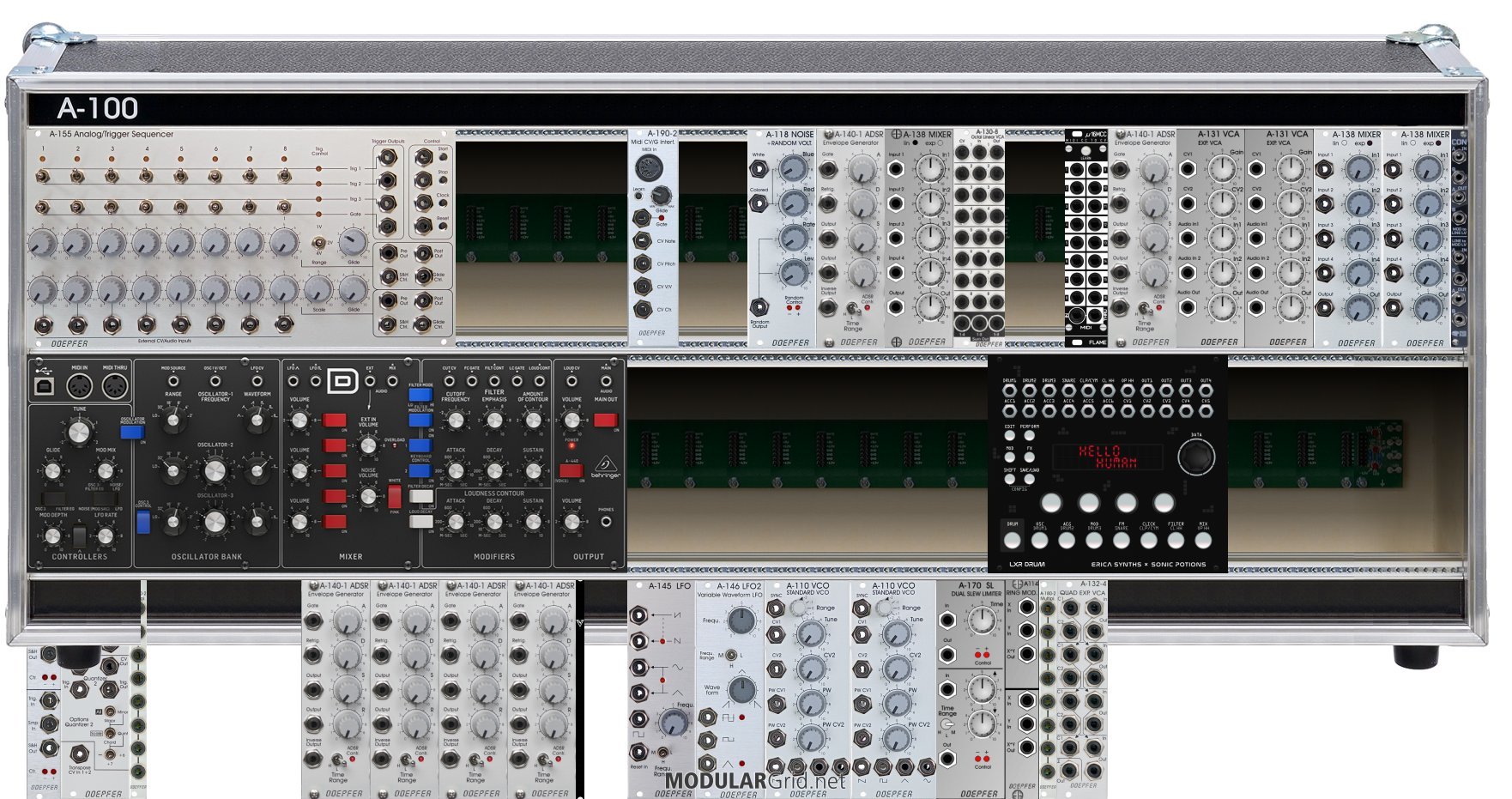Toggle the Loud Decay switch on Model D
Viewport: 1512px width, 799px height.
pyautogui.click(x=420, y=521)
